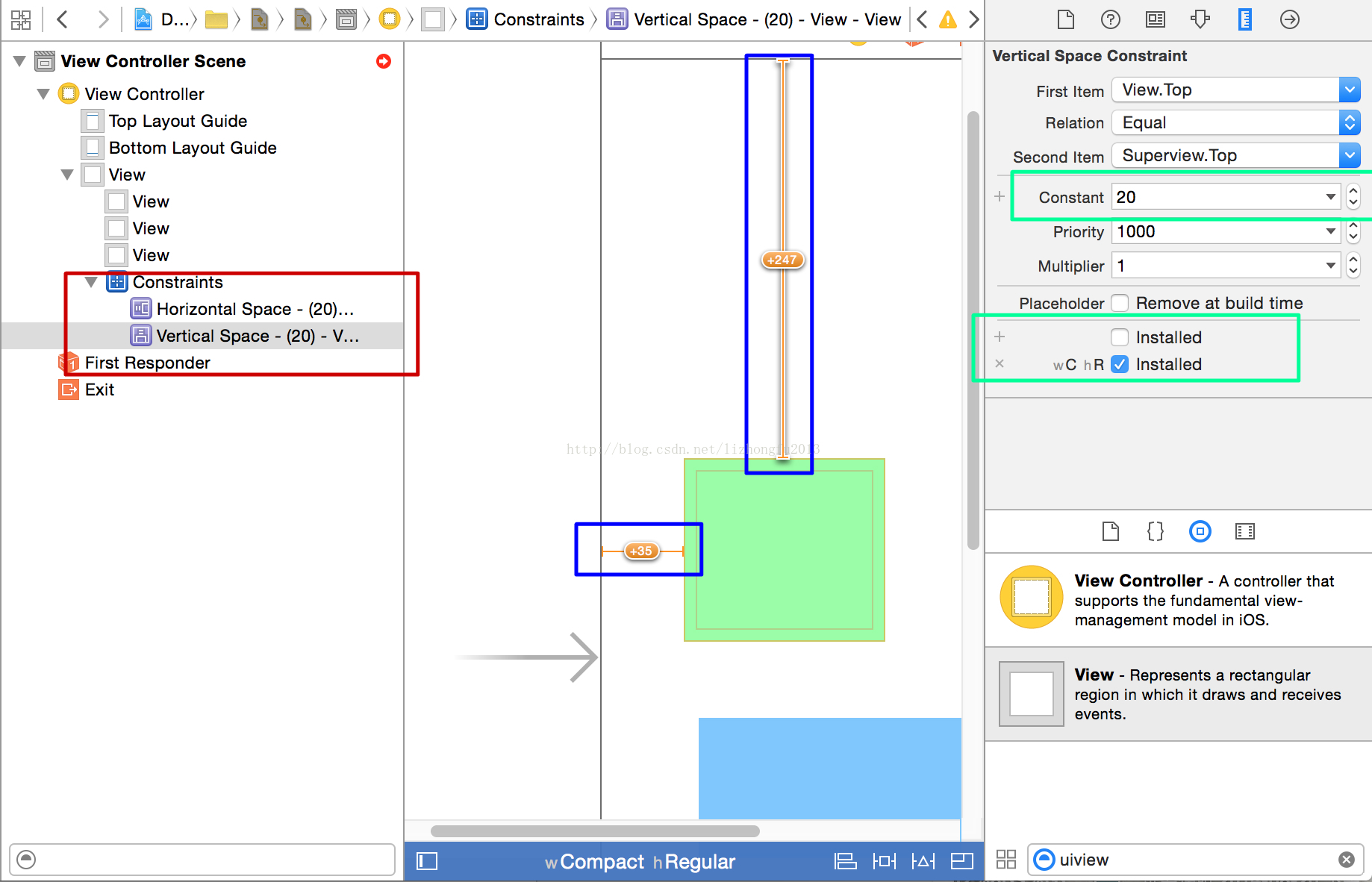Screen dimensions: 1372x882
Task: Open the Constant value dropdown arrow
Action: point(1330,197)
